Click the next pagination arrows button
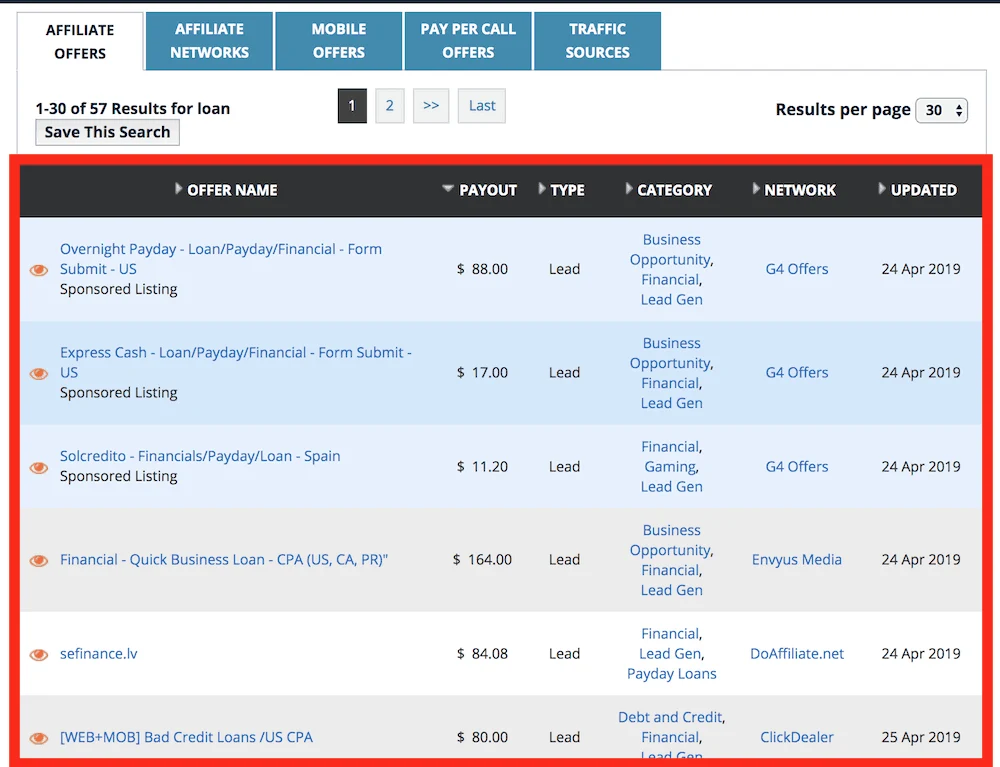This screenshot has height=767, width=1000. 431,105
